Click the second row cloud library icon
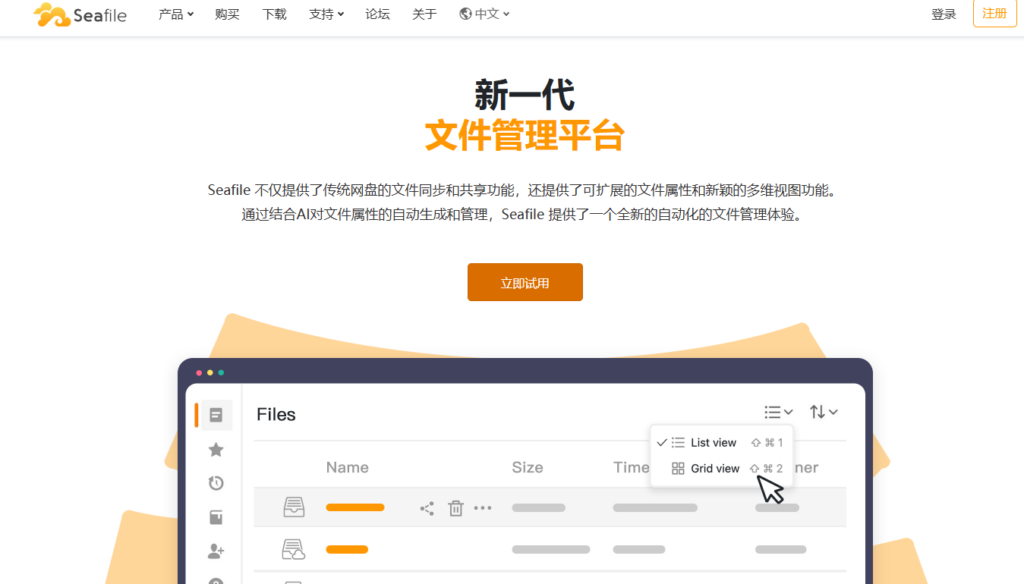 293,549
